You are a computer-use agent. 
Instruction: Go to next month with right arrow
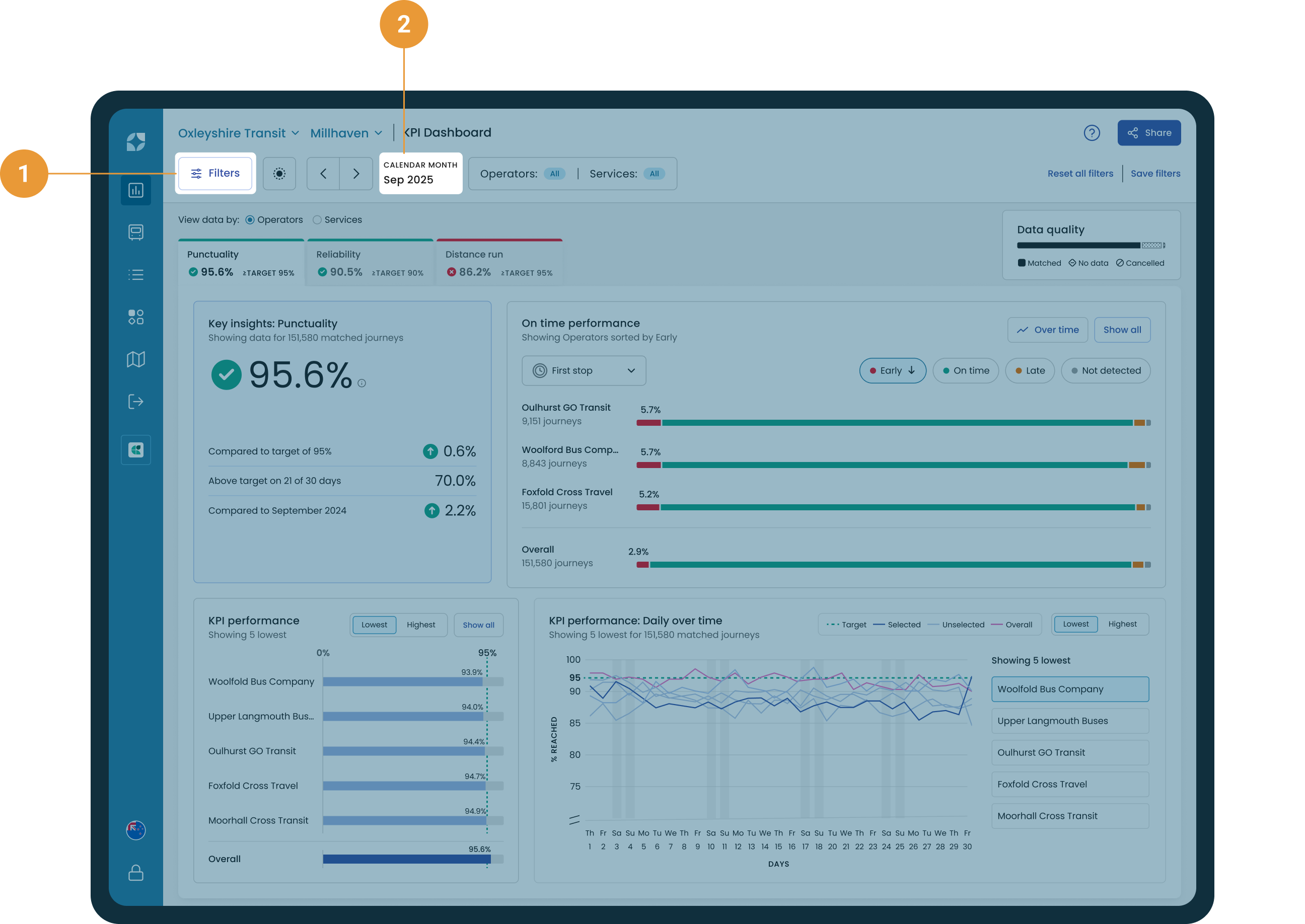point(355,174)
